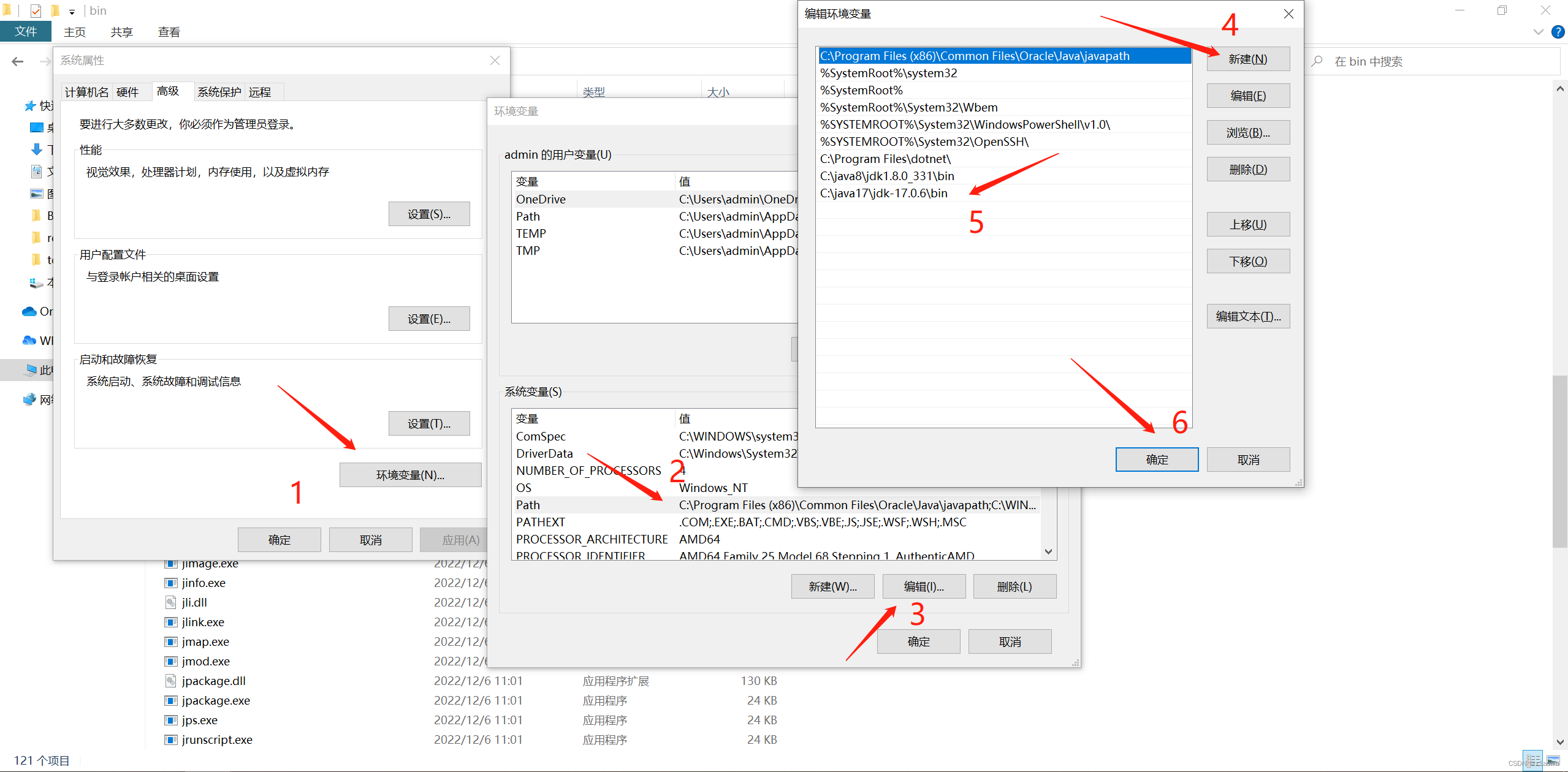This screenshot has height=772, width=1568.
Task: Open Explorer help via blue question mark icon
Action: pyautogui.click(x=1558, y=32)
